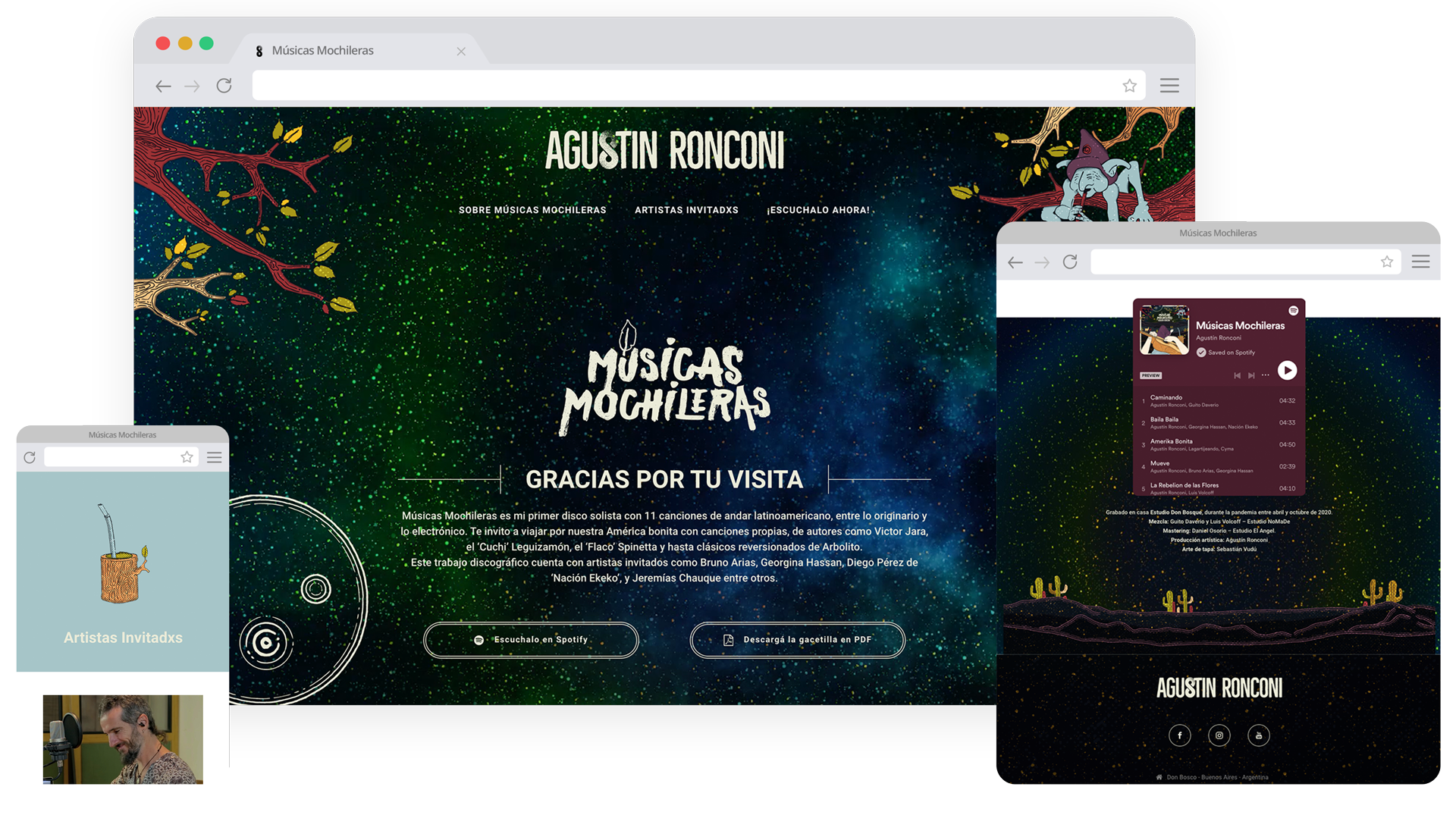Click the 'Descargá la gacetilla en PDF' button
This screenshot has height=837, width=1456.
click(797, 640)
